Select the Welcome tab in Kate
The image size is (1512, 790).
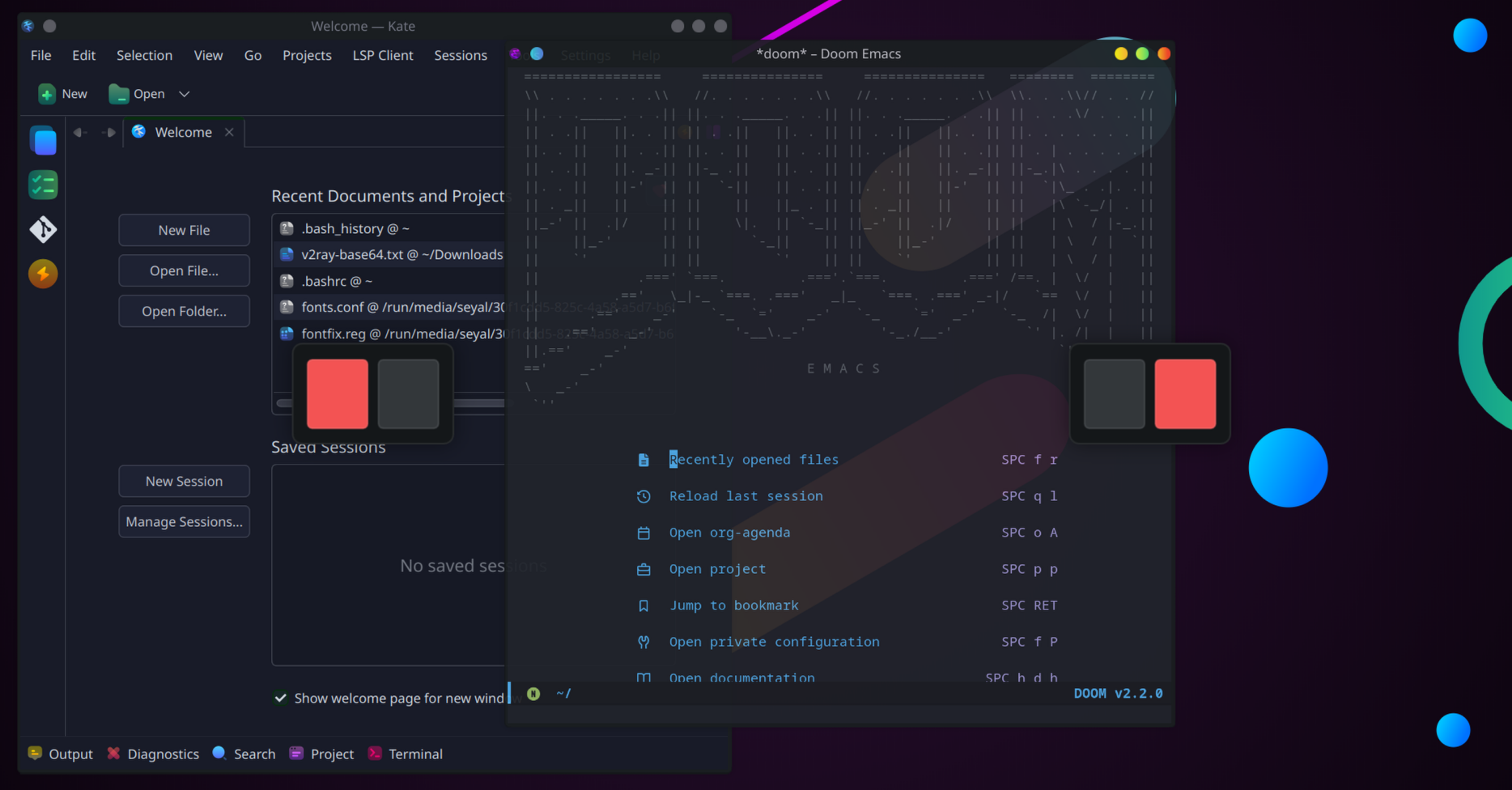[x=184, y=132]
